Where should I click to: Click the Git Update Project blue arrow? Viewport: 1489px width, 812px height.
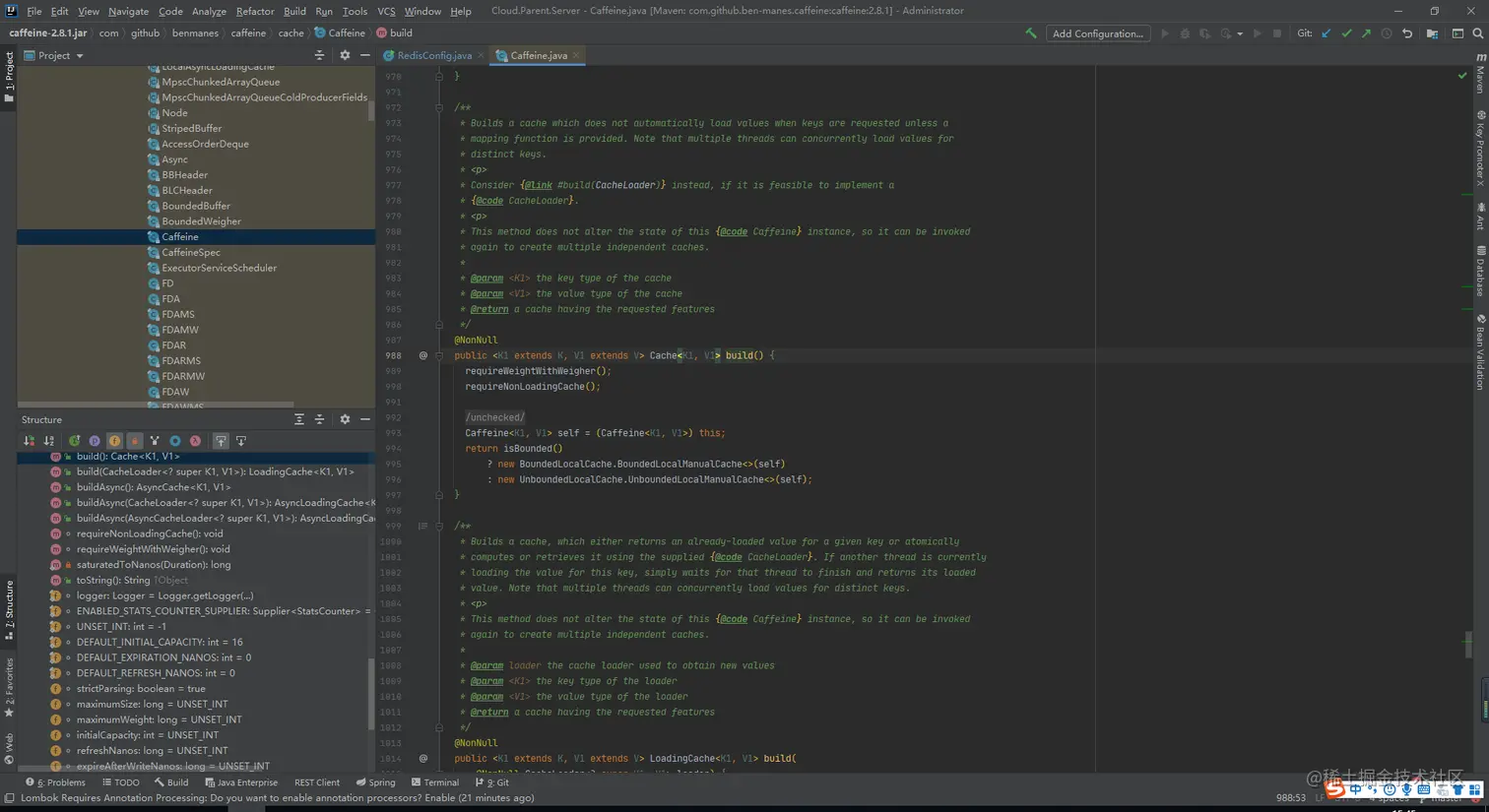tap(1327, 33)
